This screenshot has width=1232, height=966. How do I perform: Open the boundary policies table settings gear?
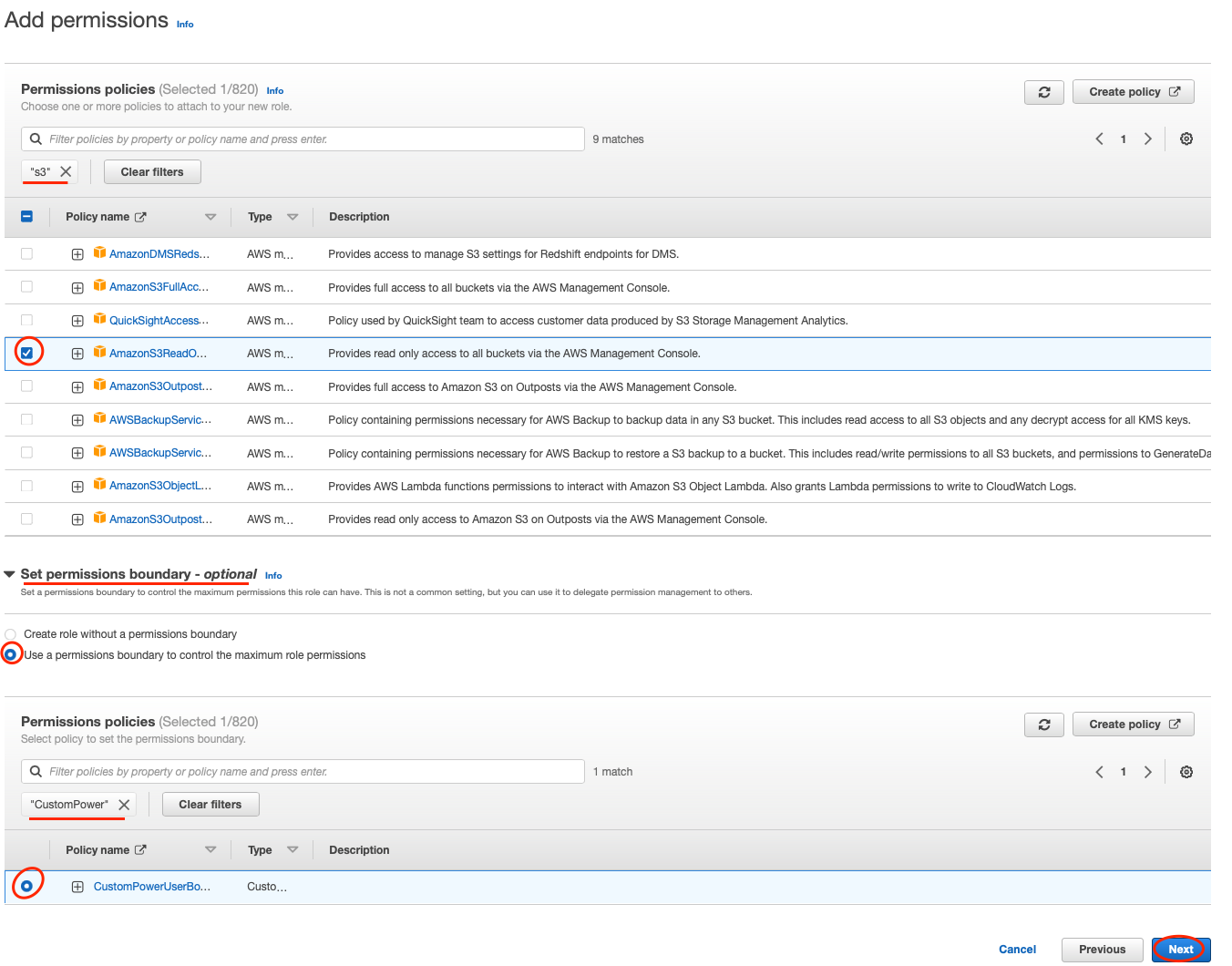[1186, 772]
